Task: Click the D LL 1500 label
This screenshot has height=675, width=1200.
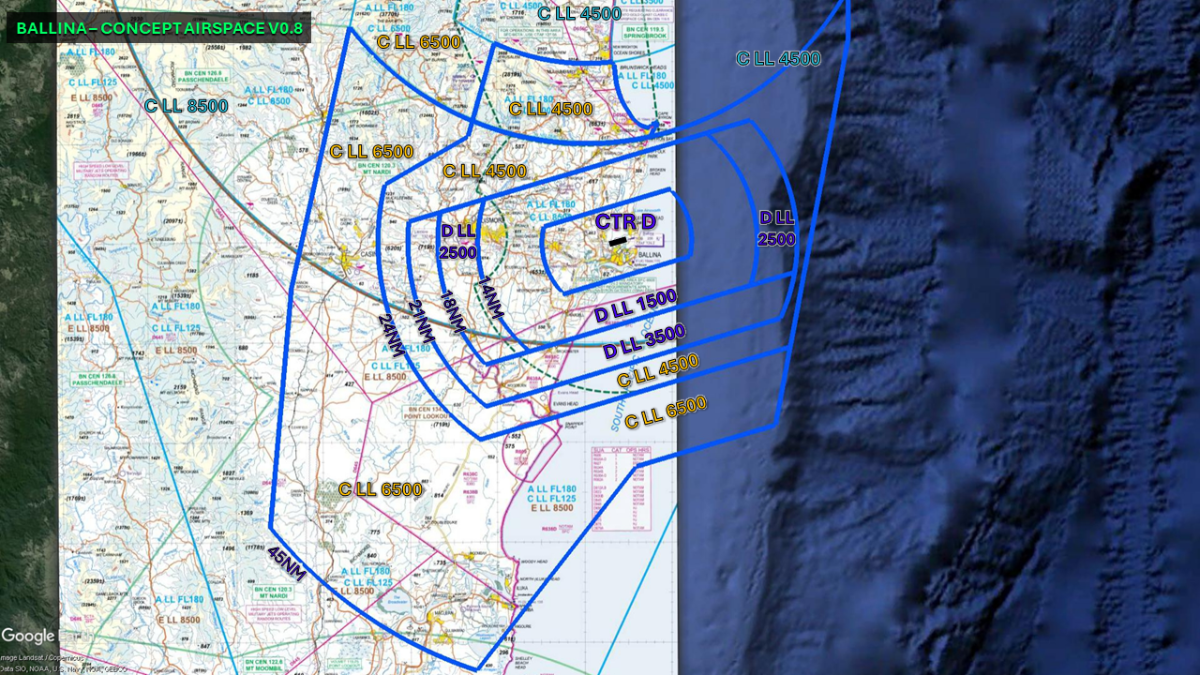Action: tap(636, 307)
